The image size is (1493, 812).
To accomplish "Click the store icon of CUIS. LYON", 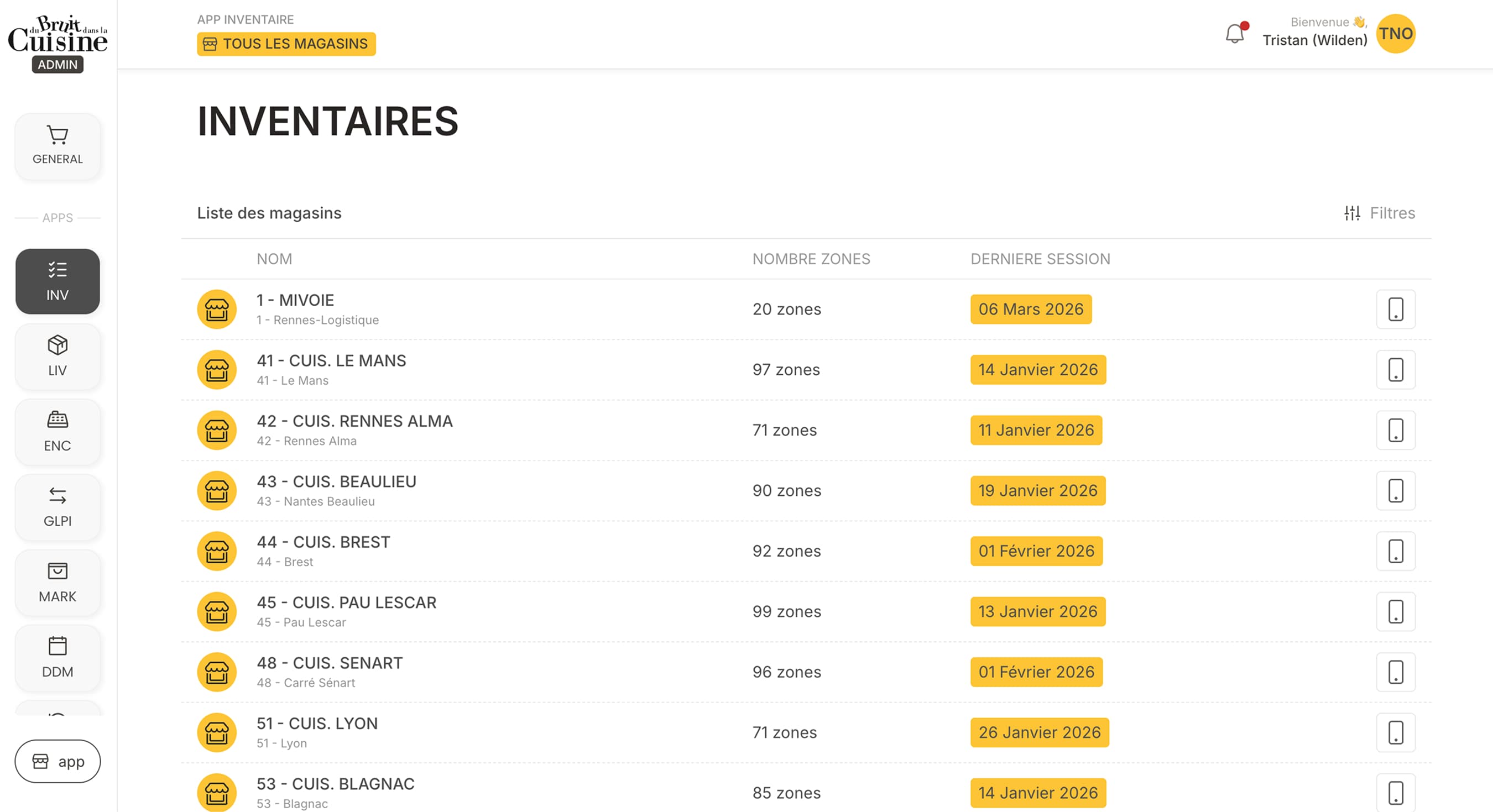I will pyautogui.click(x=217, y=732).
